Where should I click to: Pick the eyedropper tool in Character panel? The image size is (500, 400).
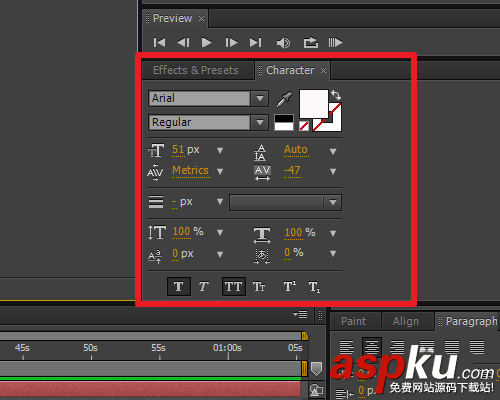point(284,99)
